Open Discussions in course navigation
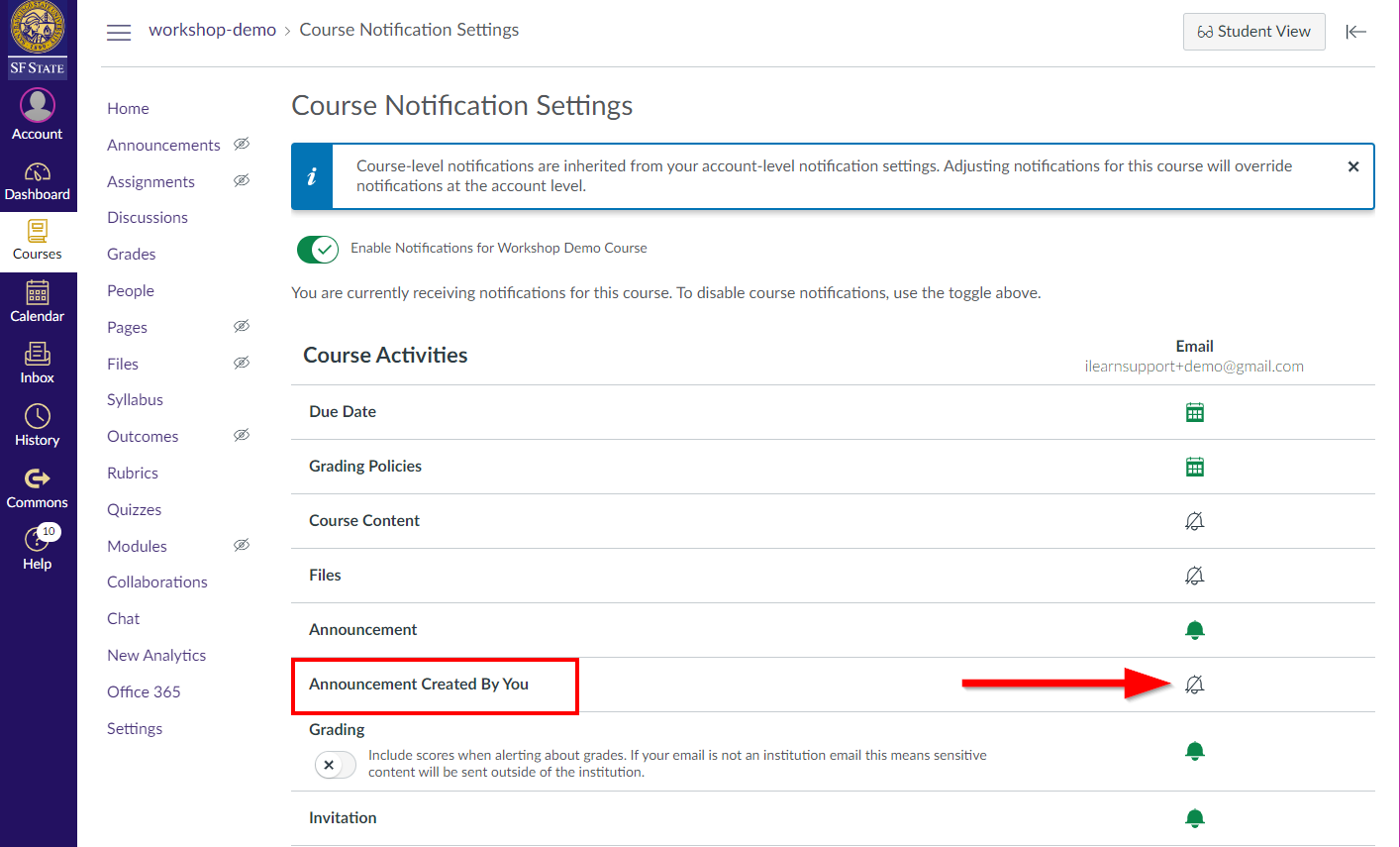1400x847 pixels. click(x=148, y=218)
